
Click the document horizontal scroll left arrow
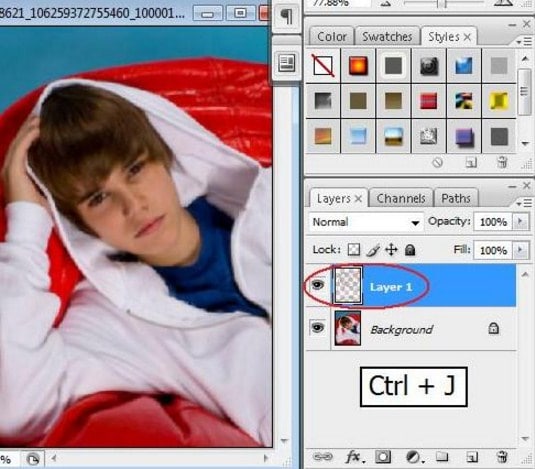(x=54, y=458)
